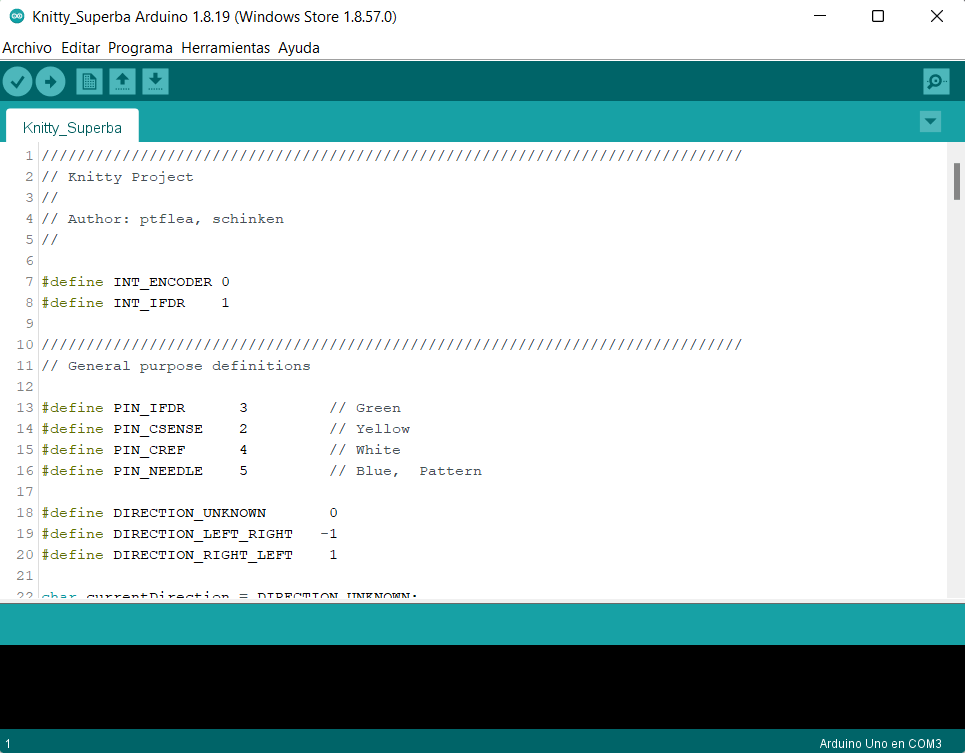Click in the black console output area

point(480,686)
